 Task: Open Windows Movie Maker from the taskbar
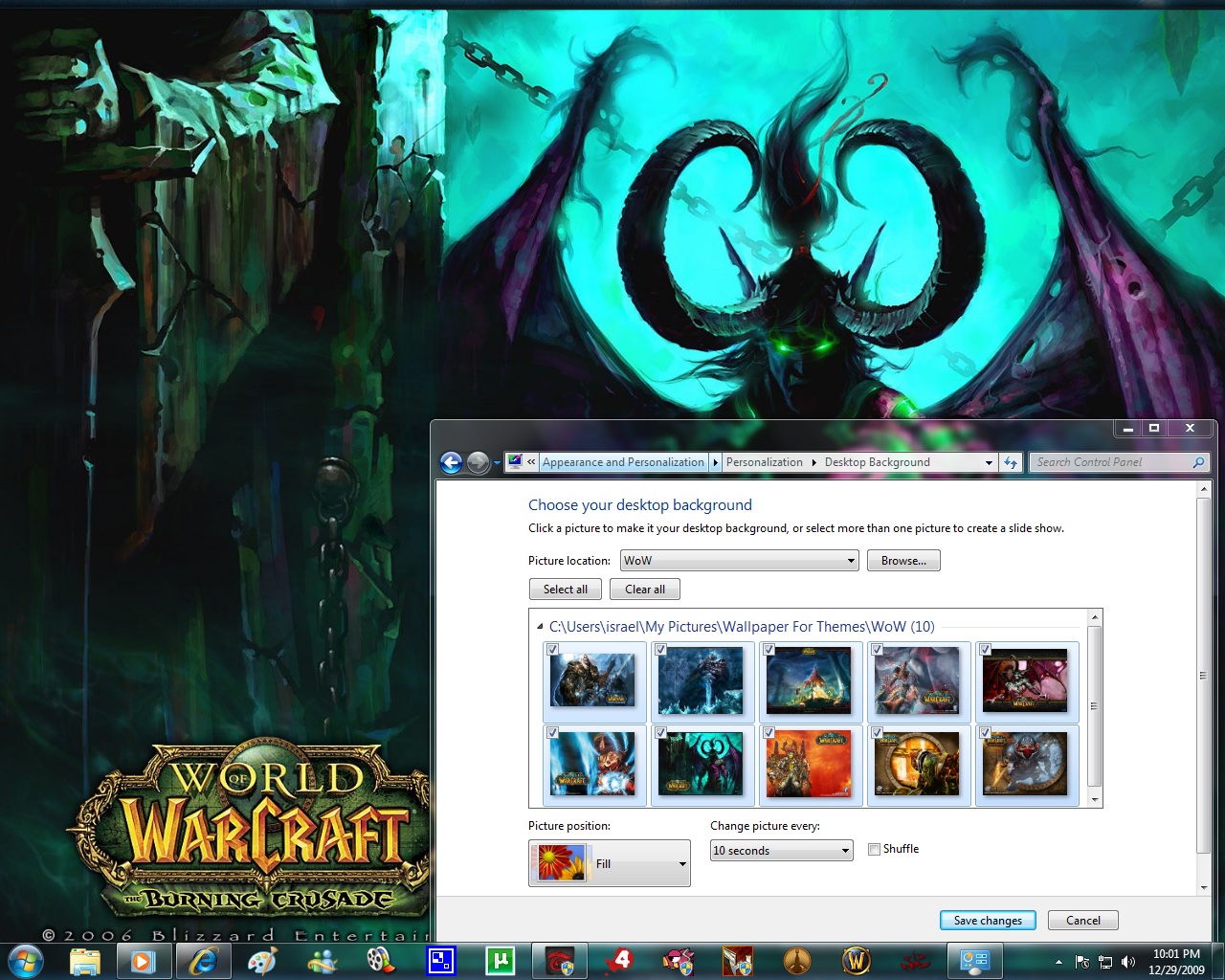pyautogui.click(x=381, y=960)
